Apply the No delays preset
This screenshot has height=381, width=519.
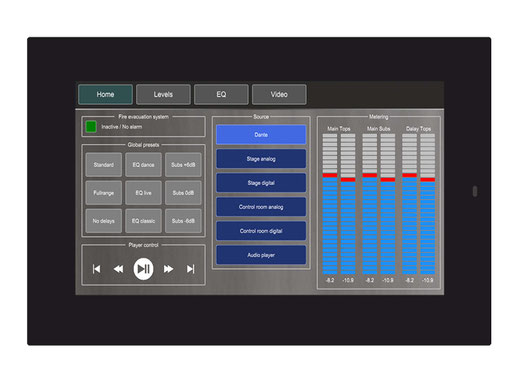pyautogui.click(x=104, y=221)
